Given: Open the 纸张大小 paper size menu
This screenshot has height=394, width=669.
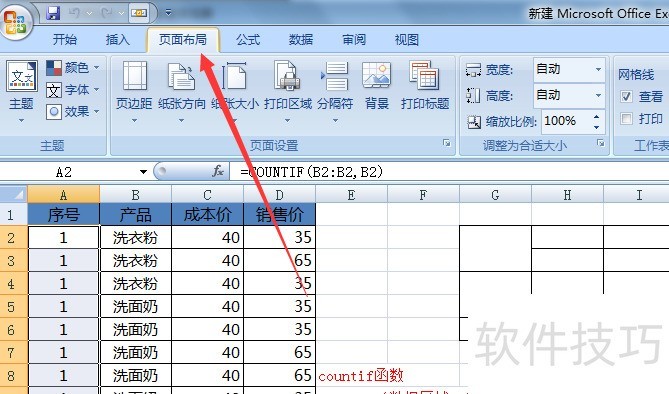Looking at the screenshot, I should 235,91.
